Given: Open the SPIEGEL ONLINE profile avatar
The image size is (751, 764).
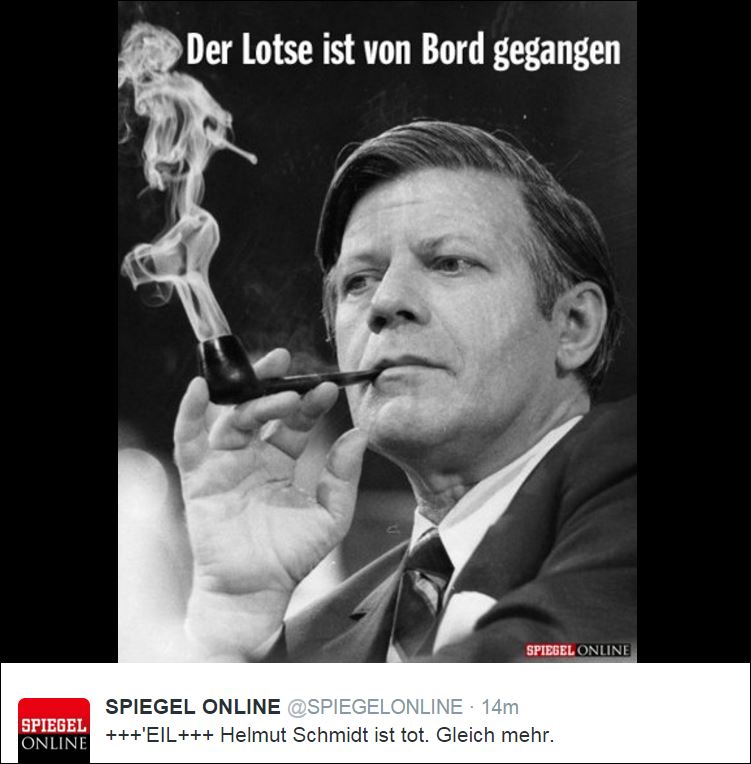Looking at the screenshot, I should coord(54,730).
